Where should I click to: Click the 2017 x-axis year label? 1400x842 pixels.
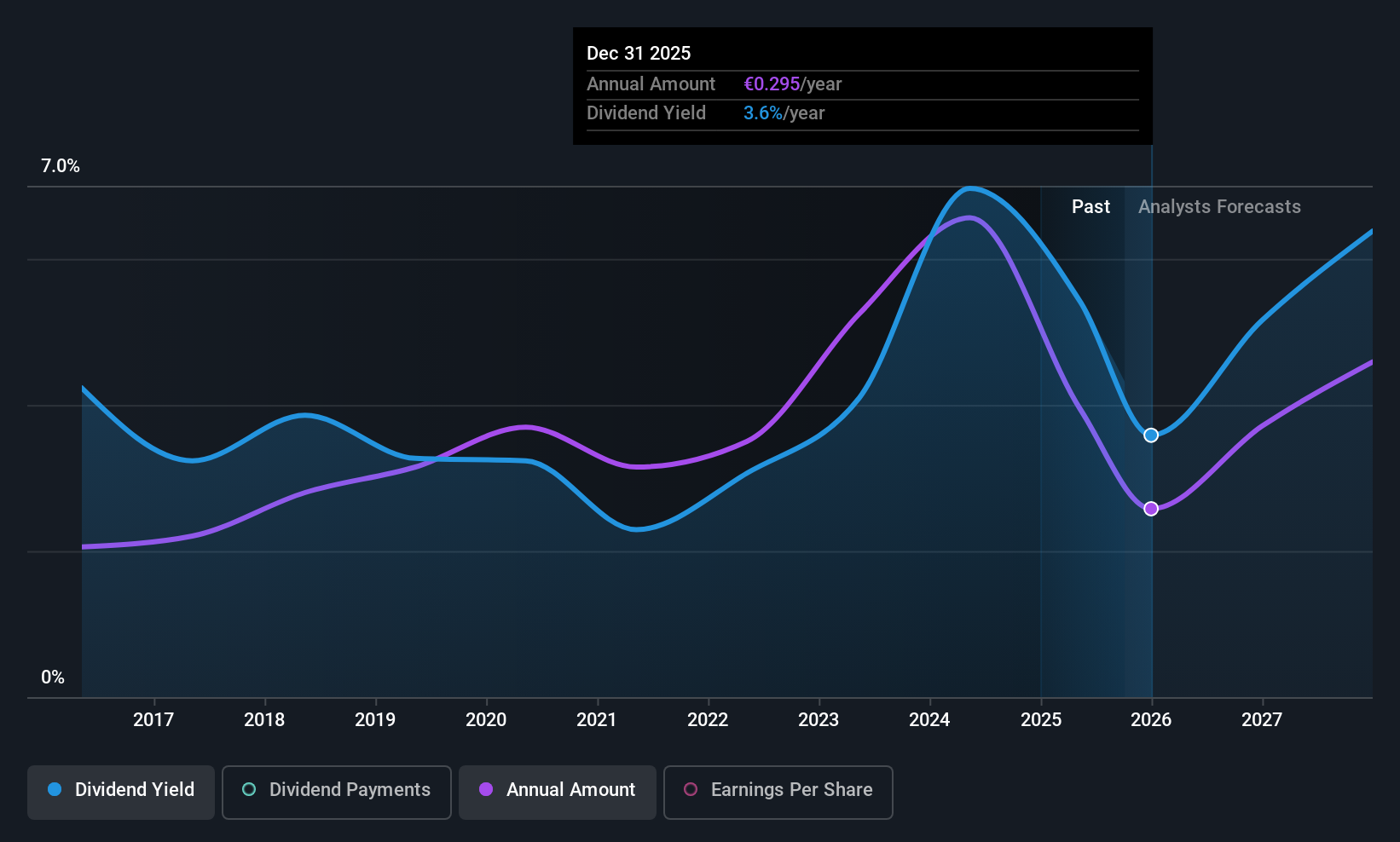[x=153, y=720]
